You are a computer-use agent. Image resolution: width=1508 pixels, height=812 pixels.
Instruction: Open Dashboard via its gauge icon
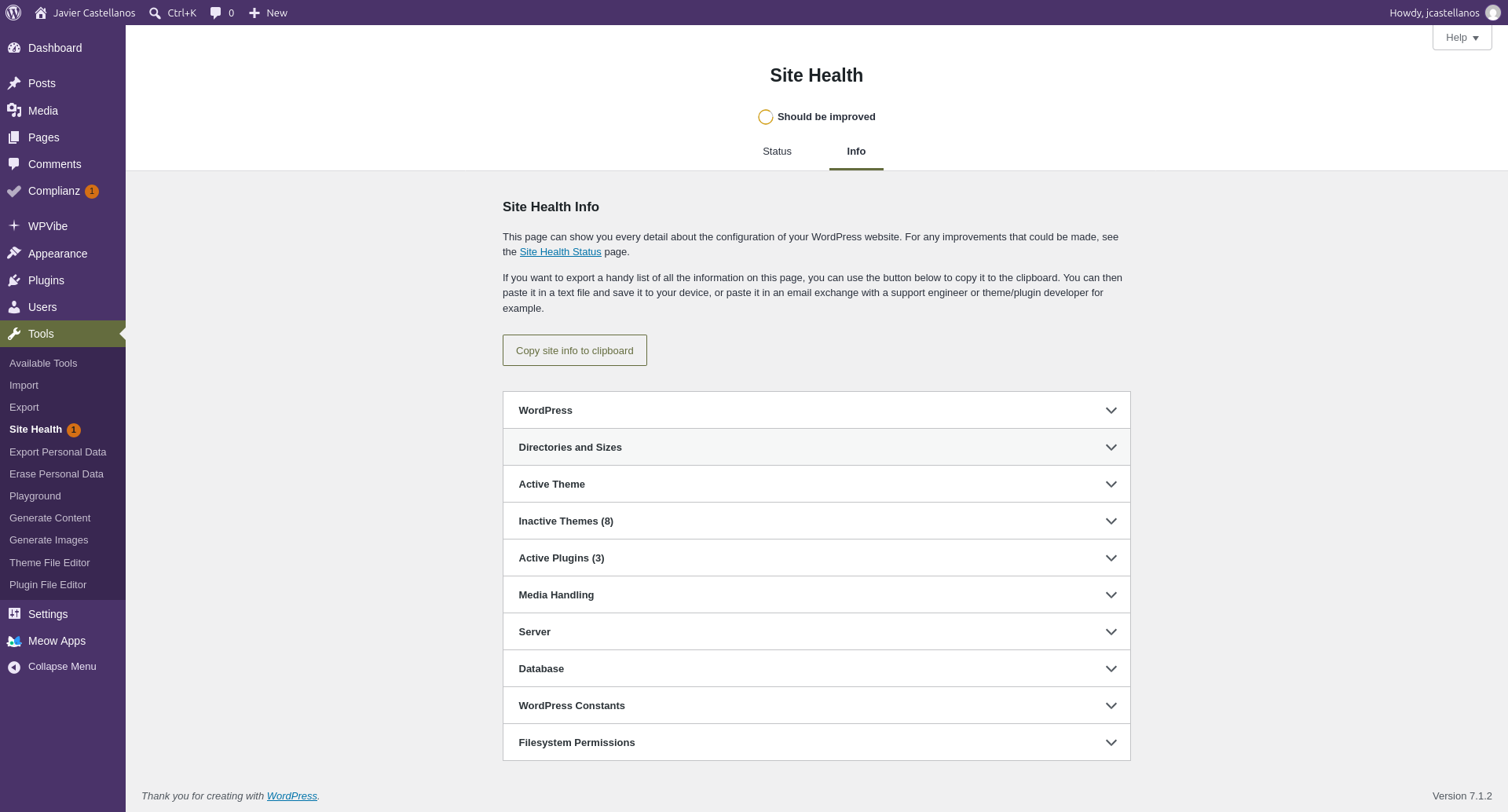coord(14,48)
